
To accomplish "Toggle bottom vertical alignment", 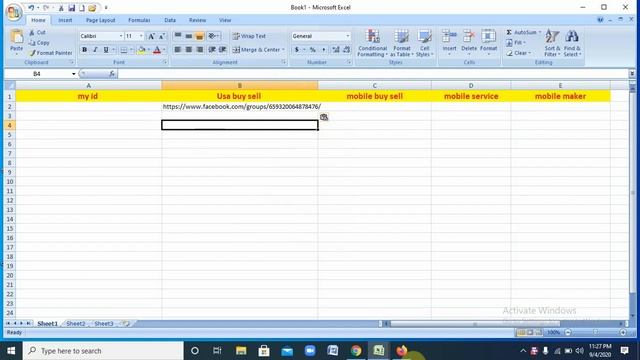I will pos(200,36).
